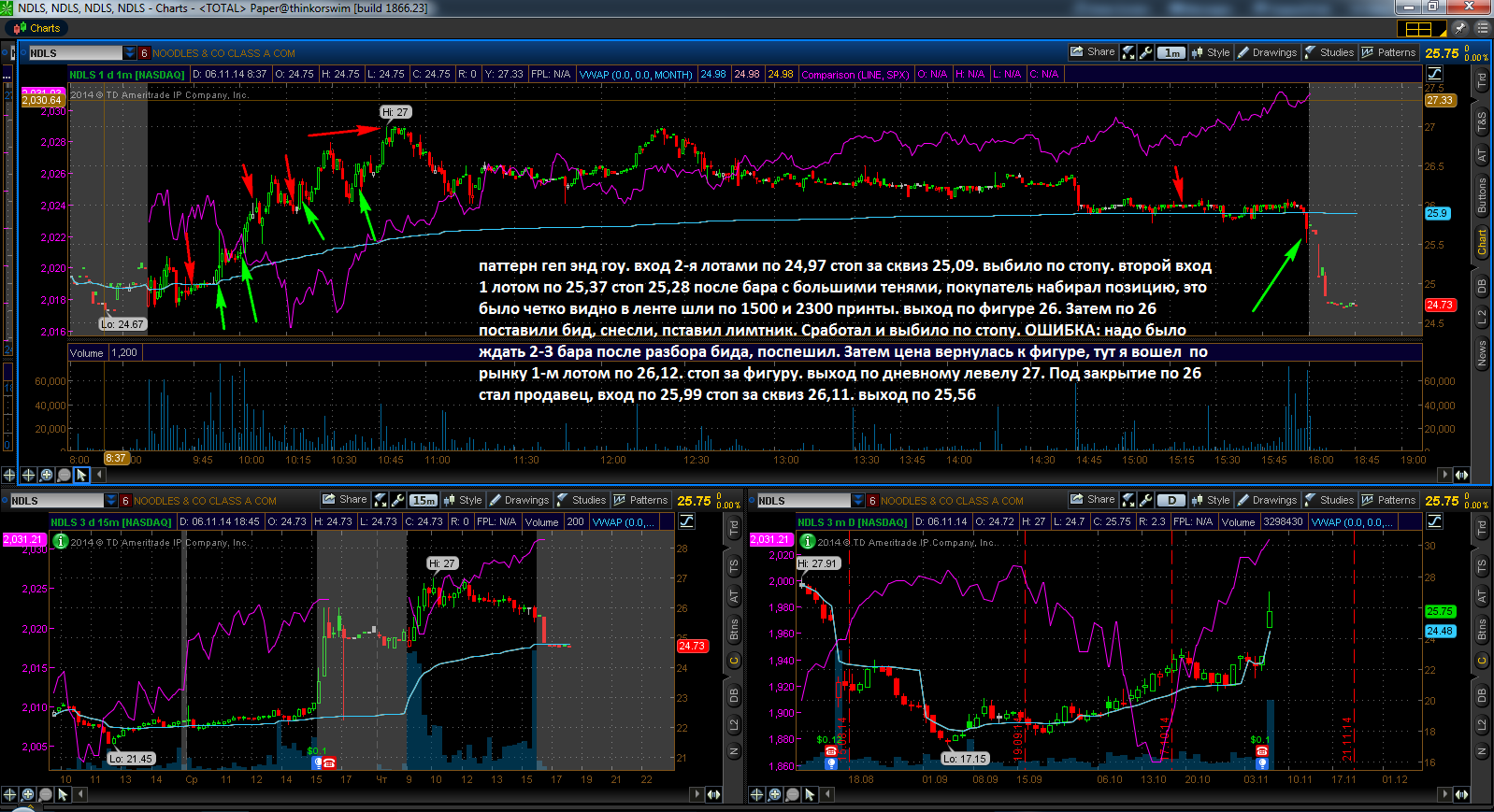
Task: Open the Charts tab
Action: coord(37,28)
